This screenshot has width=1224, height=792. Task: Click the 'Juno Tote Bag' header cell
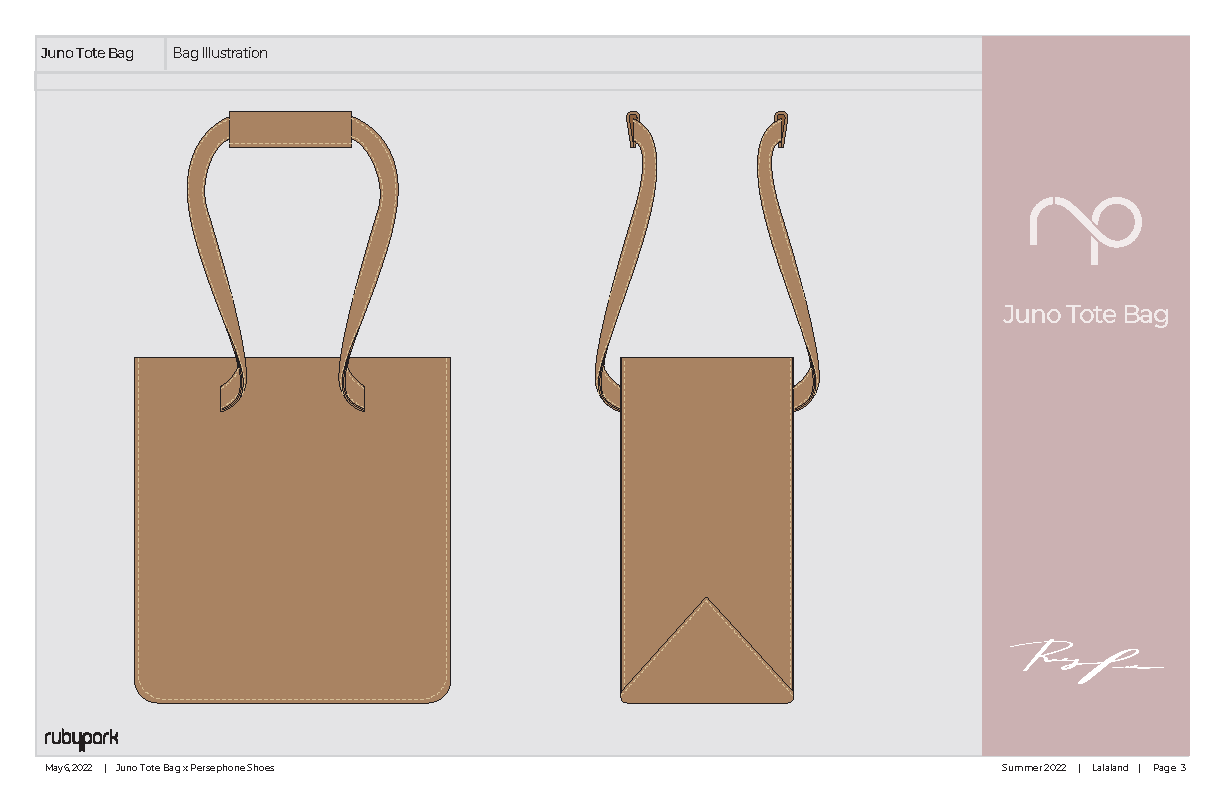(100, 54)
